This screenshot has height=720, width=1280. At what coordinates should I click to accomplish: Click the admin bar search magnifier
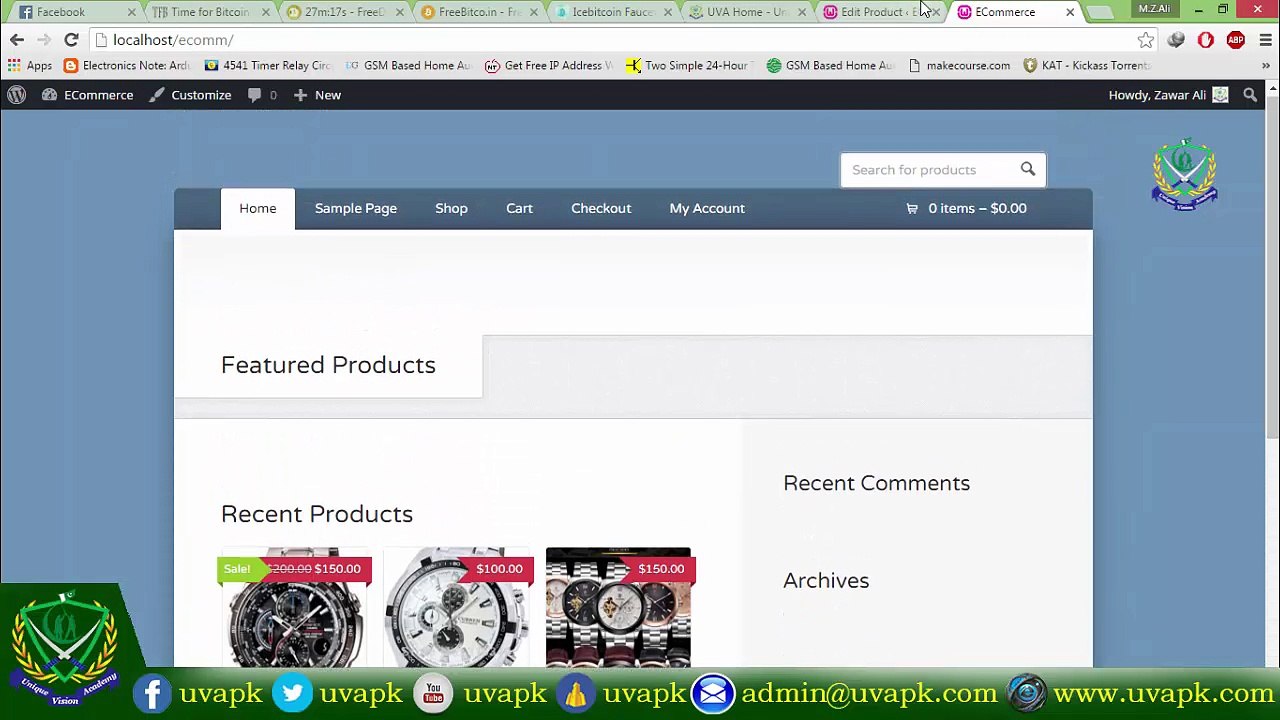pyautogui.click(x=1250, y=95)
